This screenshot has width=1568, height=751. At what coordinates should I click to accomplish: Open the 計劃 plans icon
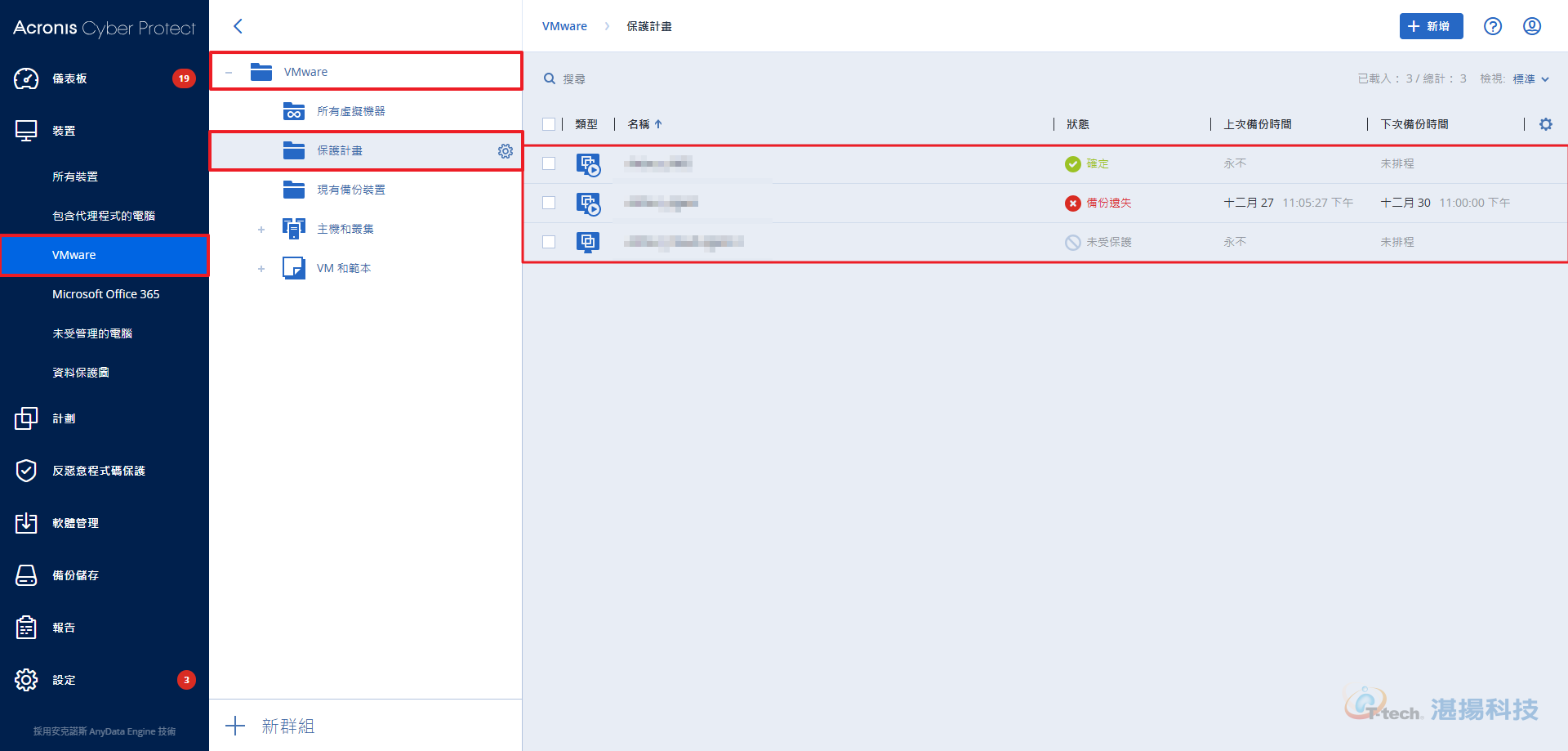click(x=26, y=418)
